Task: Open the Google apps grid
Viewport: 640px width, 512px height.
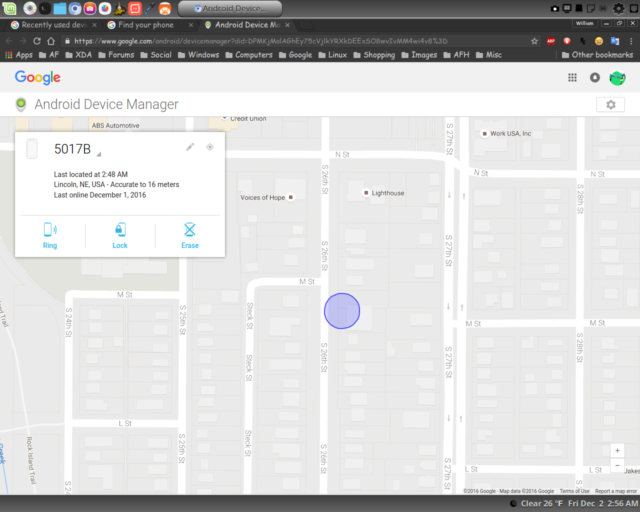Action: click(572, 78)
